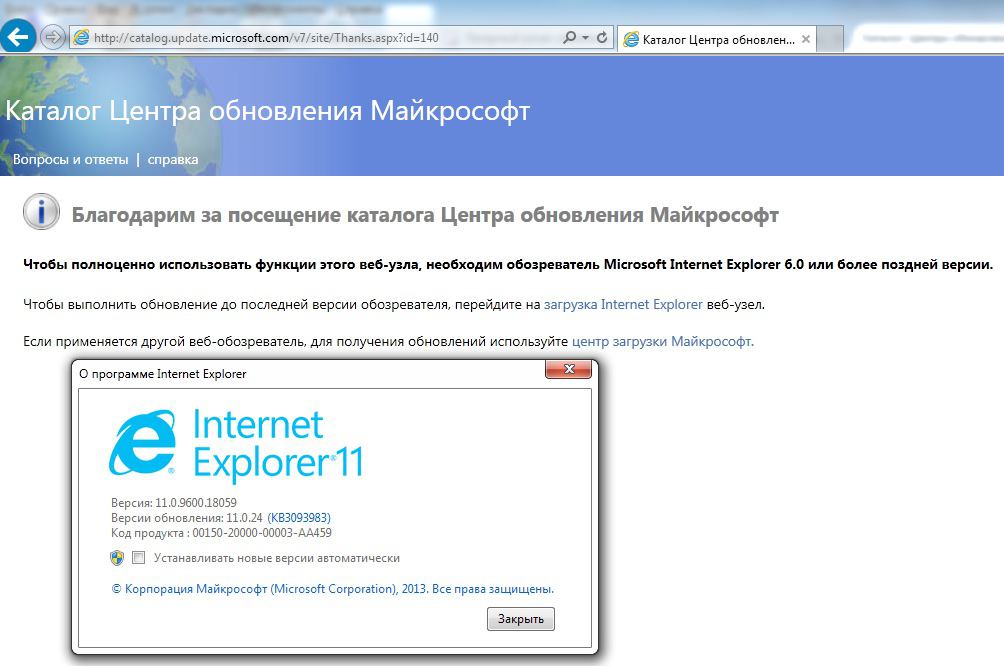1004x666 pixels.
Task: Follow the загрузка Internet Explorer link
Action: tap(623, 304)
